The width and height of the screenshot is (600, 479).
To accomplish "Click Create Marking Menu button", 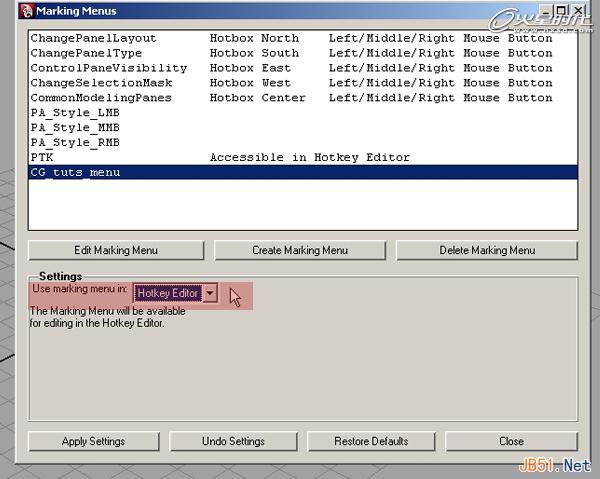I will (x=300, y=250).
